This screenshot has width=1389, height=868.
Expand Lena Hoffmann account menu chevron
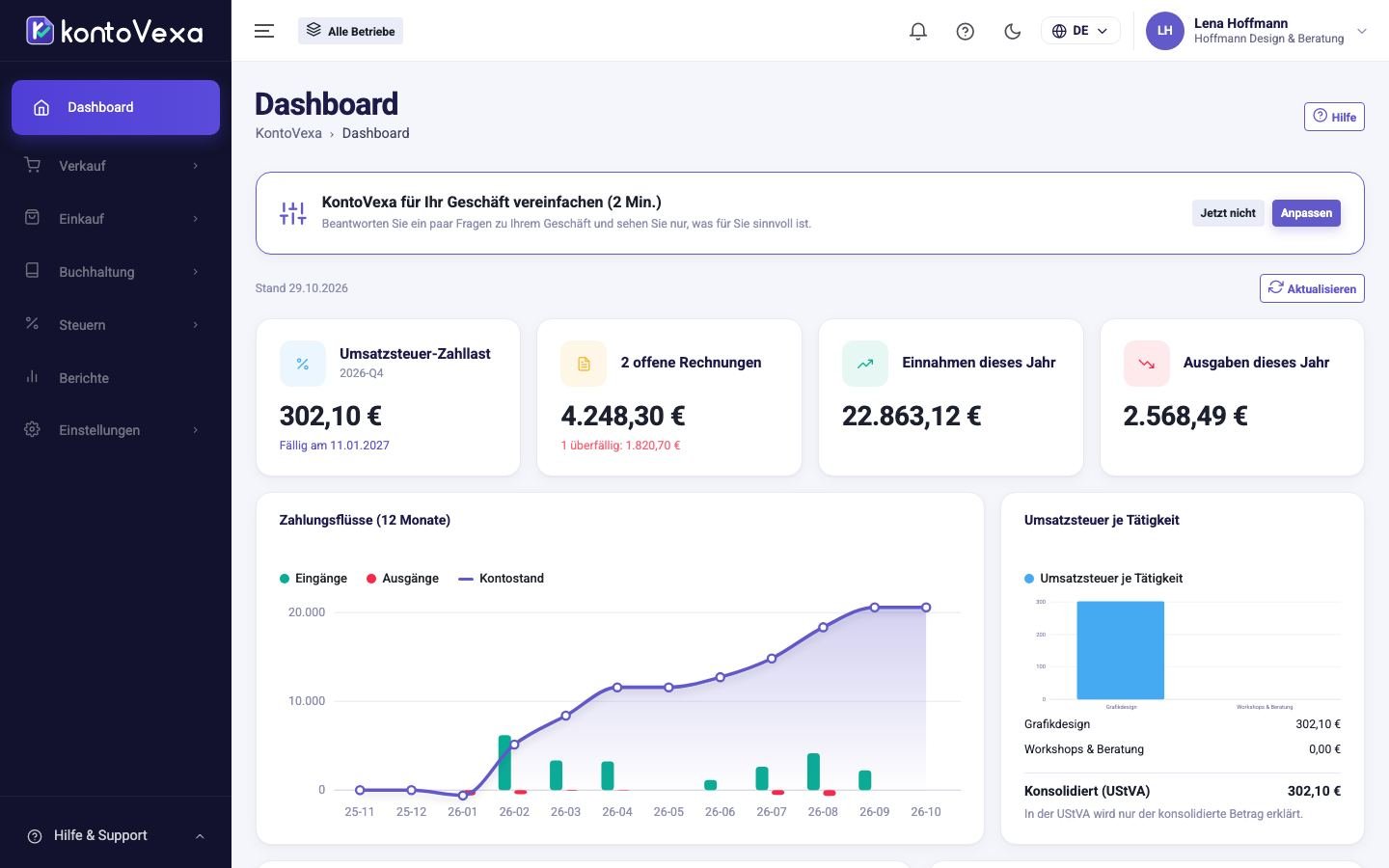coord(1362,31)
